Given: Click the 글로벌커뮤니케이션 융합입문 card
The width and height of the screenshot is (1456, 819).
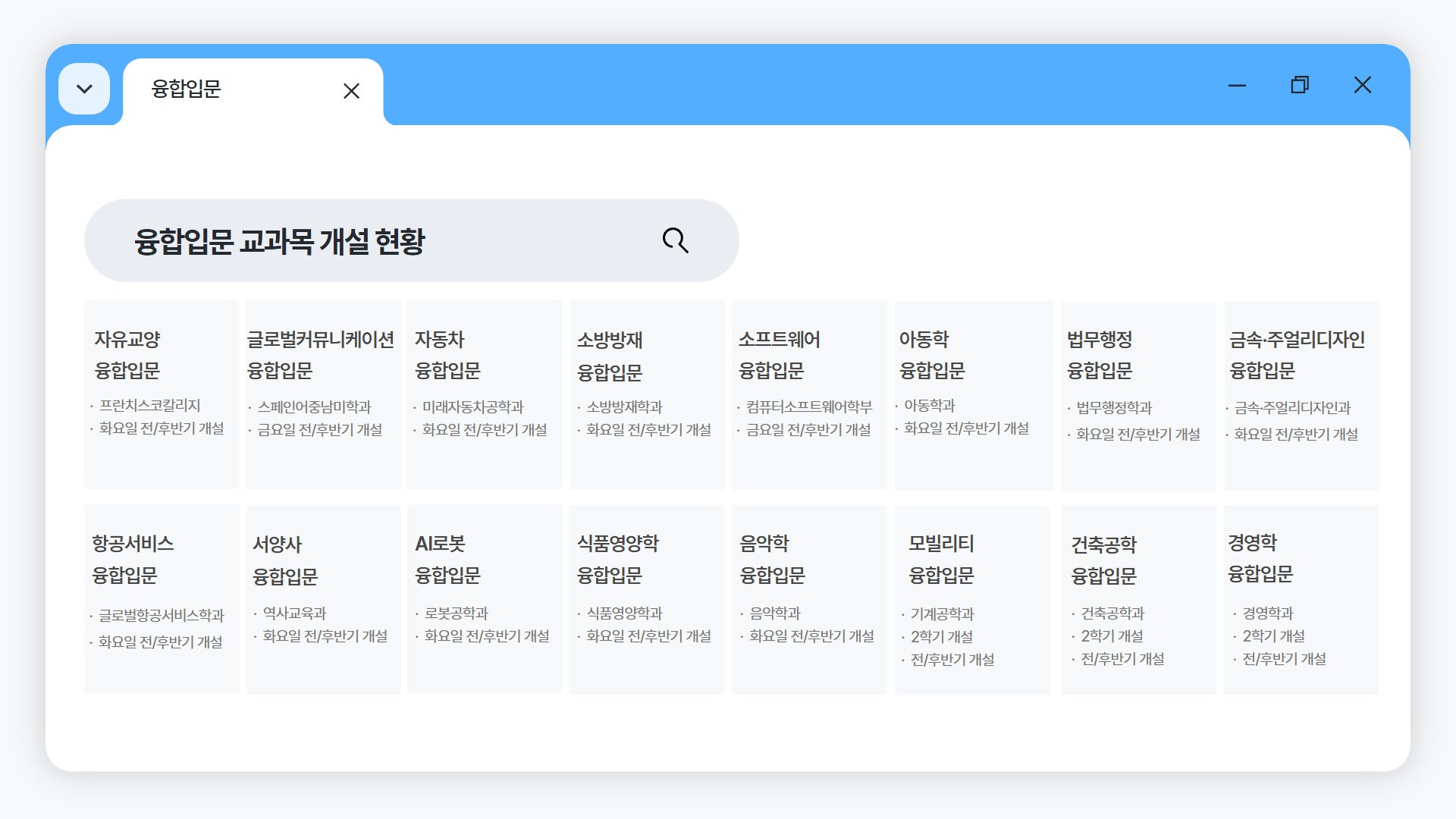Looking at the screenshot, I should [323, 394].
